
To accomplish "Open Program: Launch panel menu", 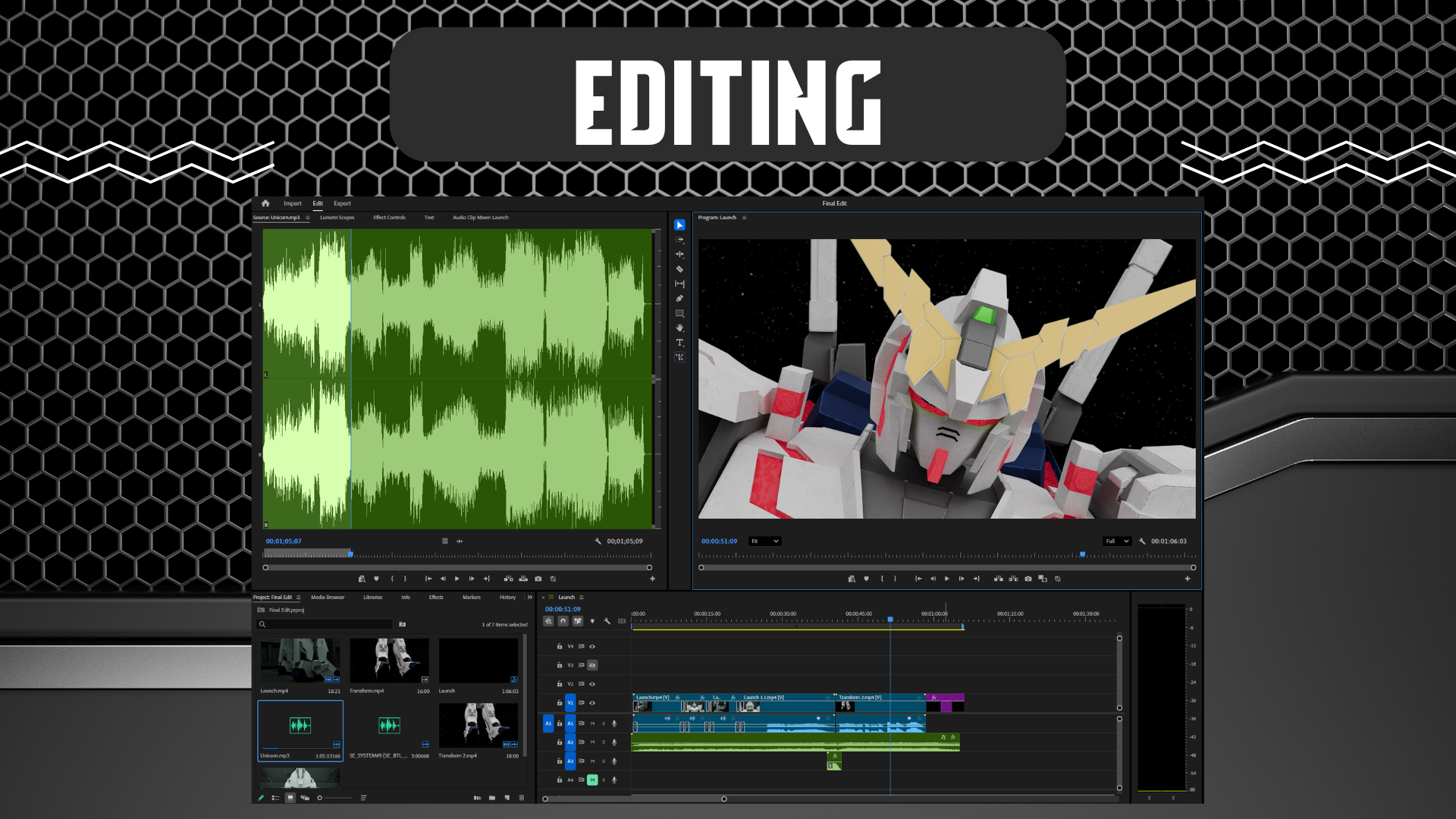I will (x=745, y=218).
